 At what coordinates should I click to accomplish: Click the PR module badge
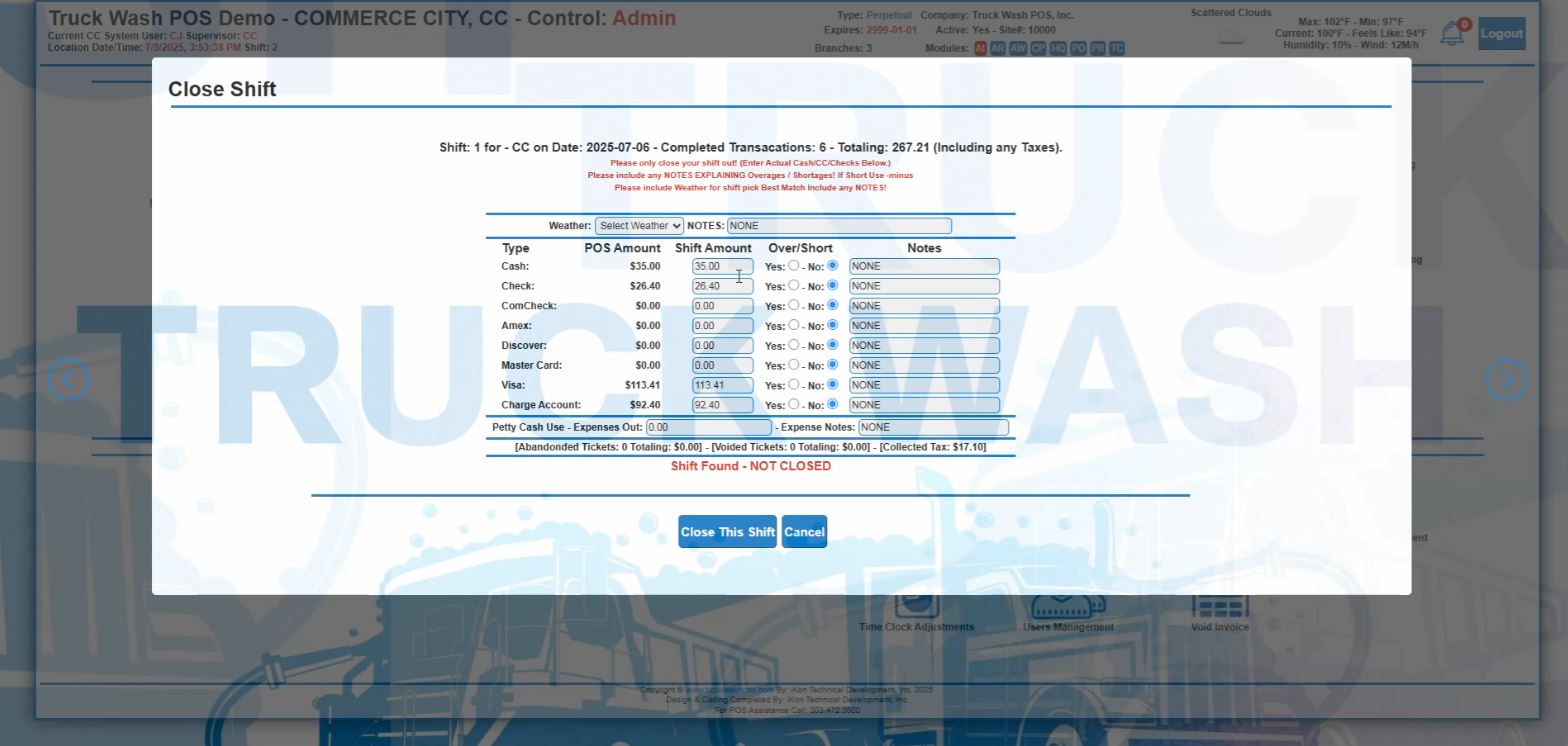click(1098, 48)
